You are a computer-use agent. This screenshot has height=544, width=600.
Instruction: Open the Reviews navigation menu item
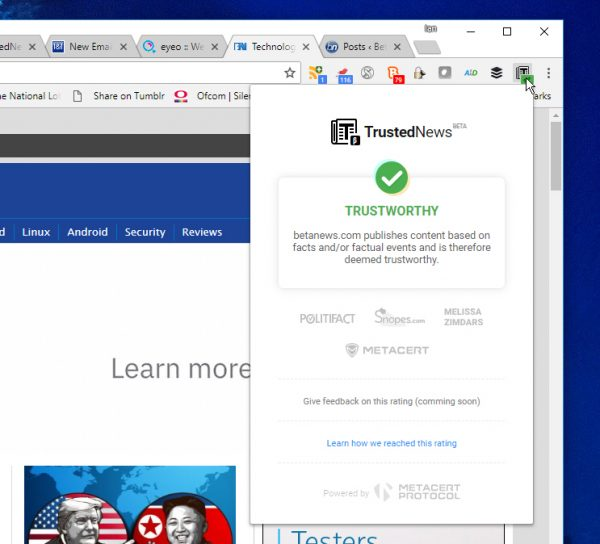pos(201,232)
